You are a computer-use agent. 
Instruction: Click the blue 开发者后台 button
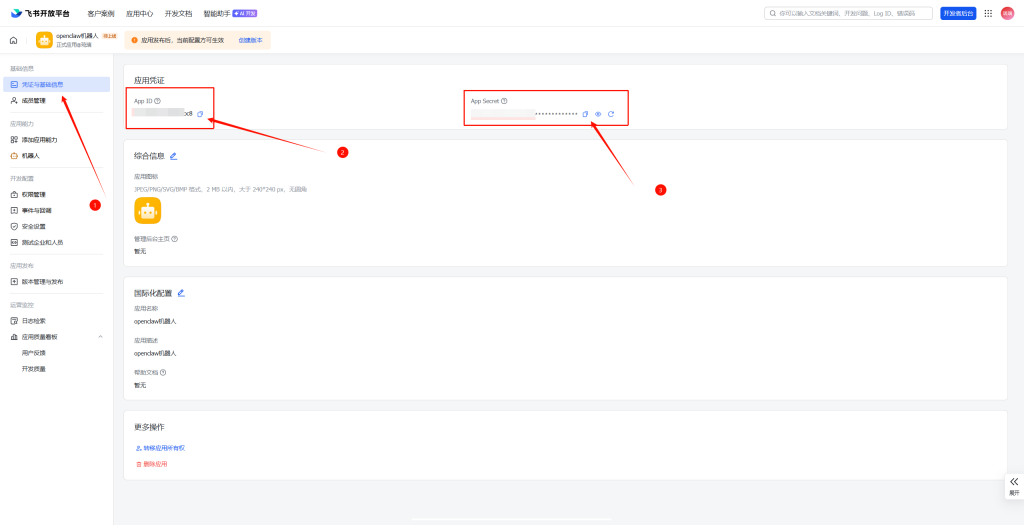pos(958,13)
